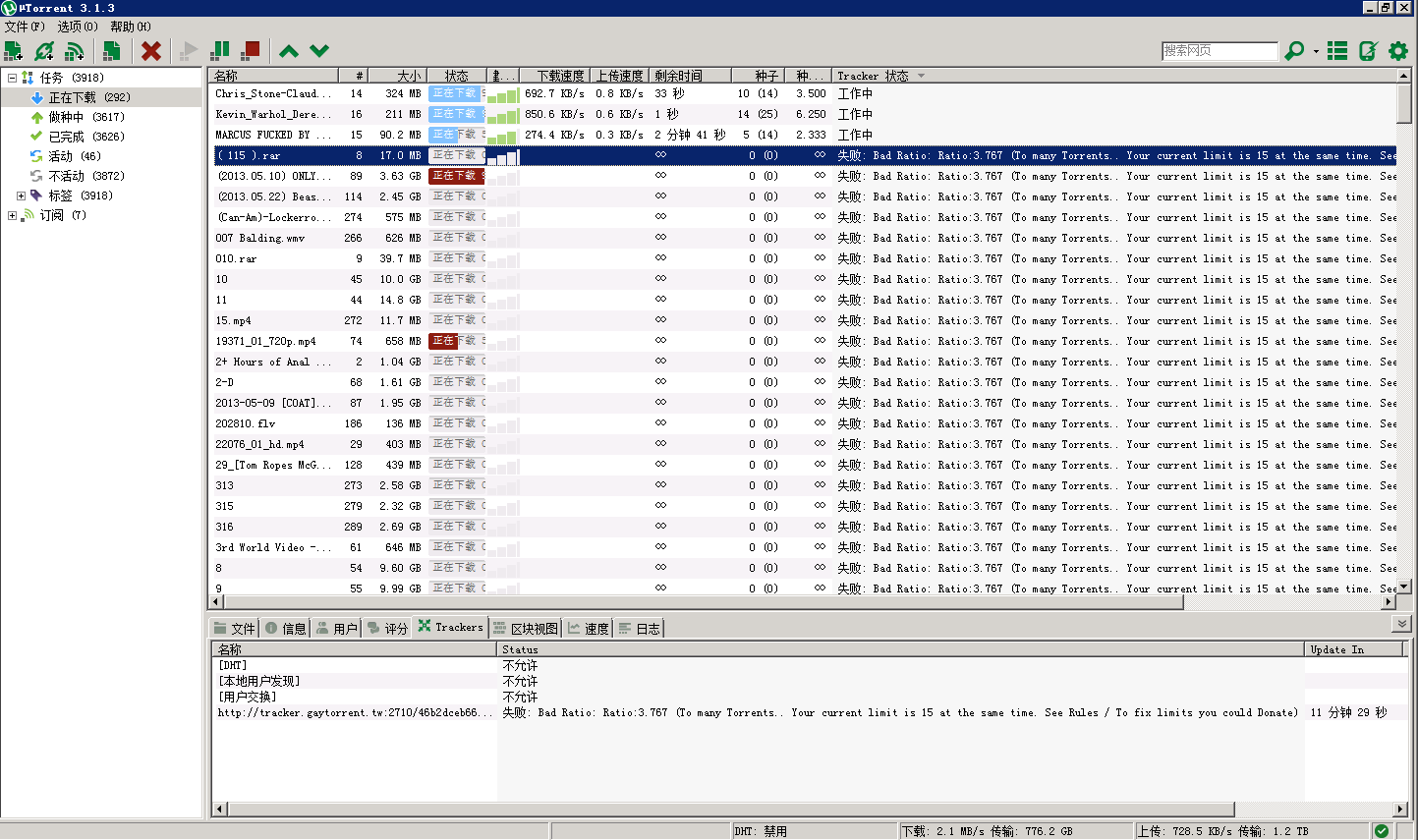This screenshot has height=840, width=1418.
Task: Click the remote device icon
Action: [x=1368, y=51]
